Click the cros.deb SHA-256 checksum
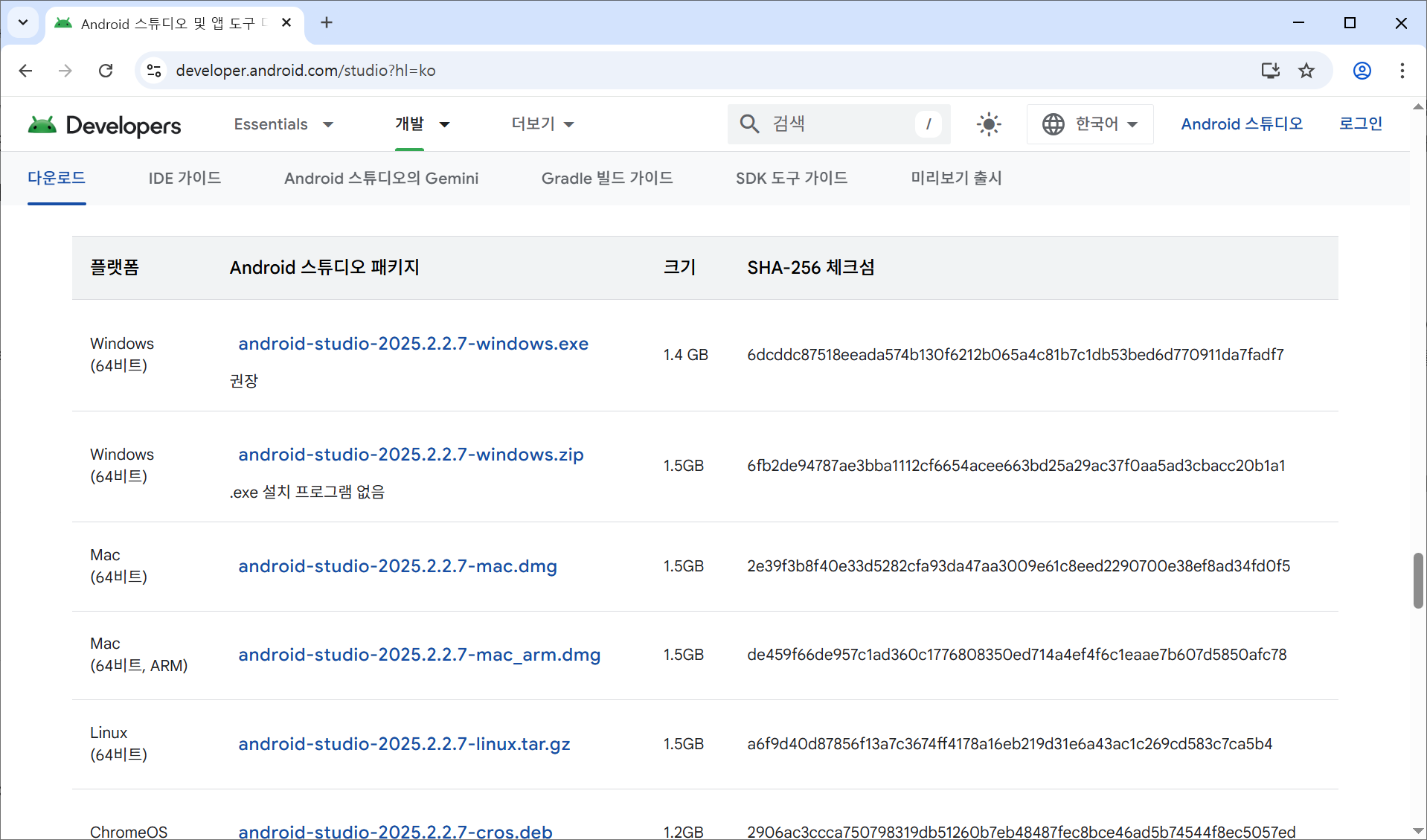This screenshot has height=840, width=1427. [1022, 832]
